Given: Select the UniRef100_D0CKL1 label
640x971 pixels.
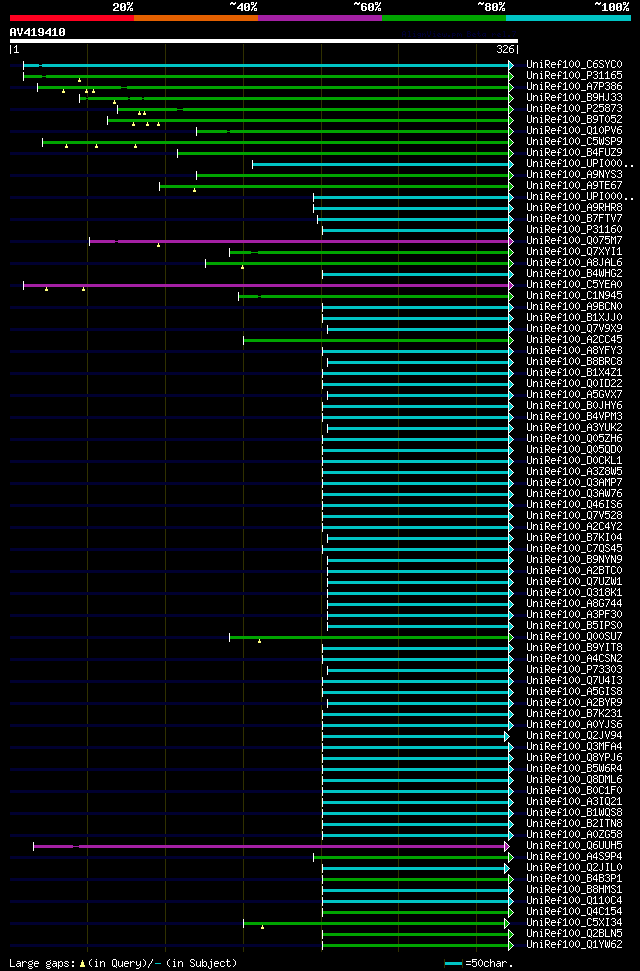Looking at the screenshot, I should [574, 461].
